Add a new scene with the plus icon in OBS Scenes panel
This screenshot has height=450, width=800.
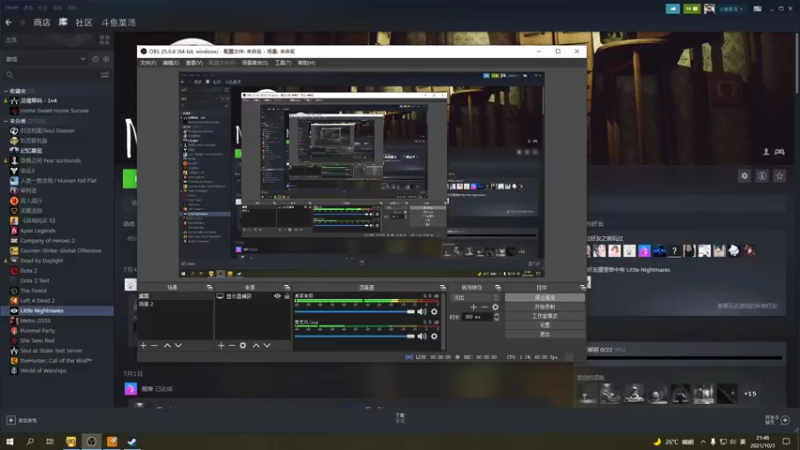(x=143, y=345)
